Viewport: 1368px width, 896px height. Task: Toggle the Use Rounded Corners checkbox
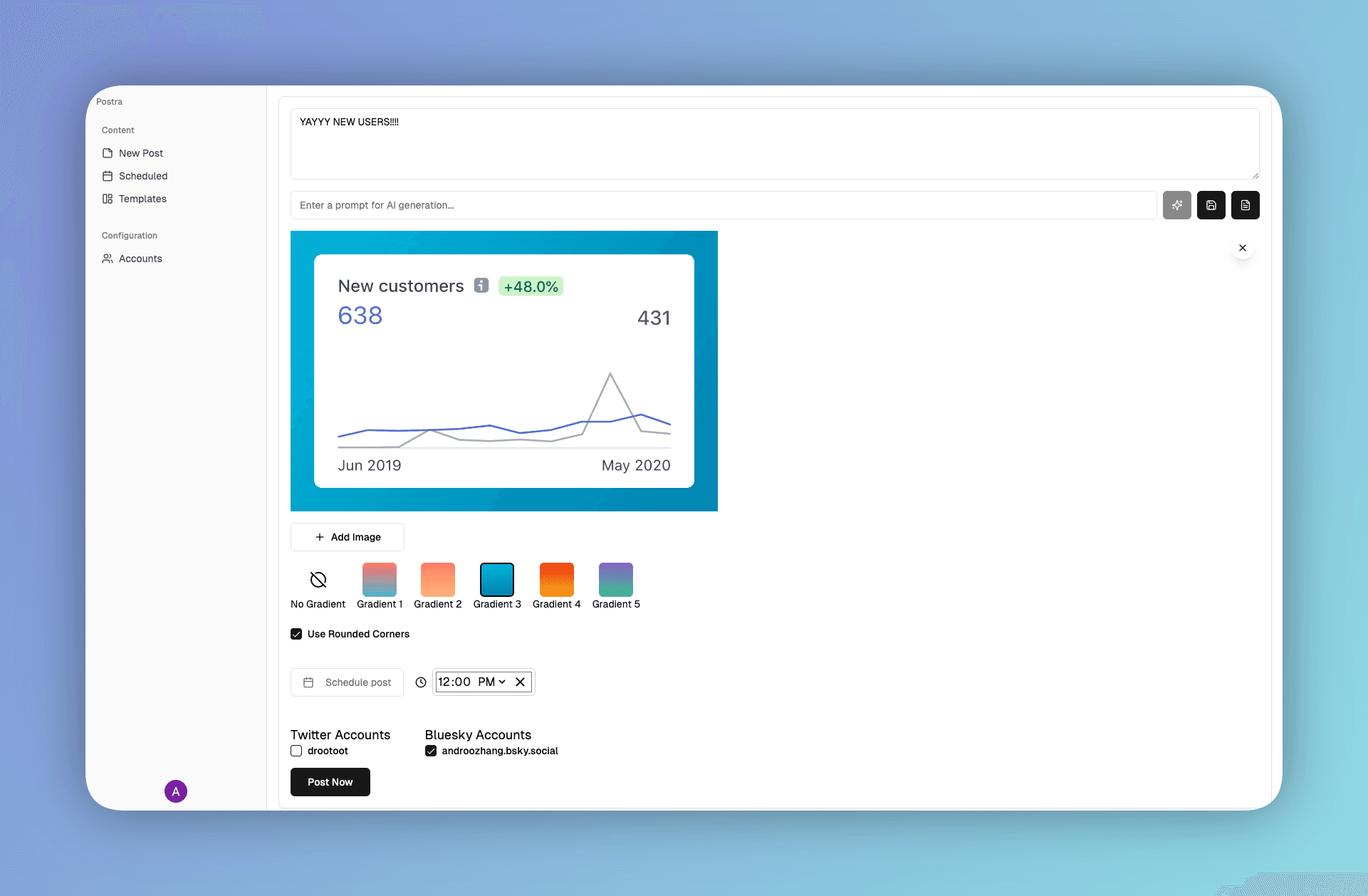tap(296, 633)
